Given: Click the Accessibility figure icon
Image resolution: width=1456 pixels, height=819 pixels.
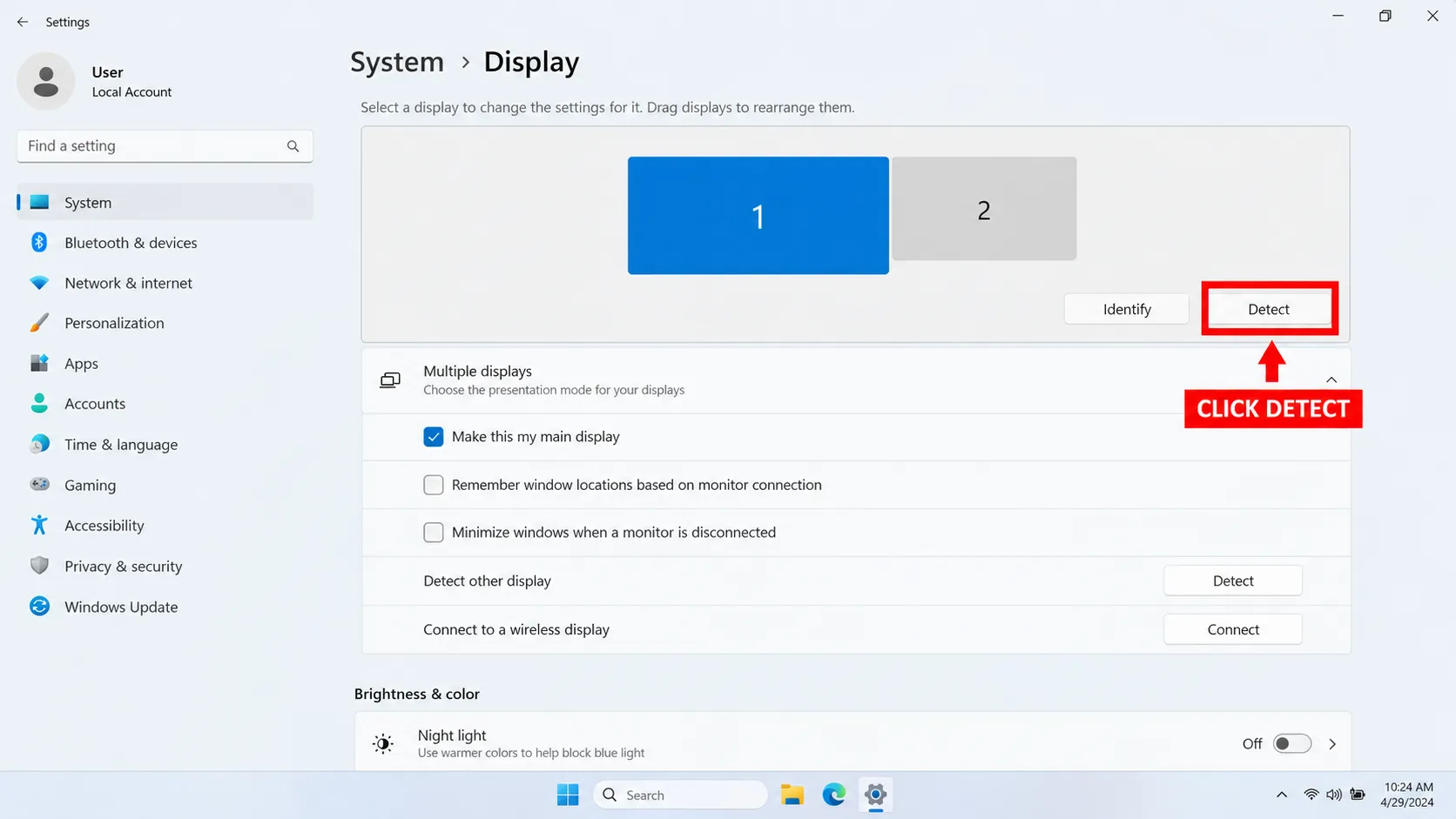Looking at the screenshot, I should coord(39,525).
